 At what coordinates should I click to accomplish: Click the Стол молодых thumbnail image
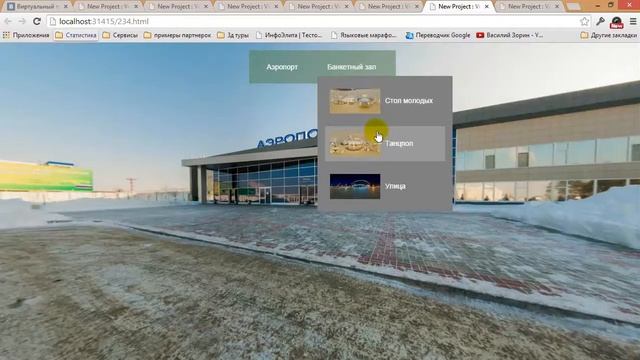pos(355,101)
